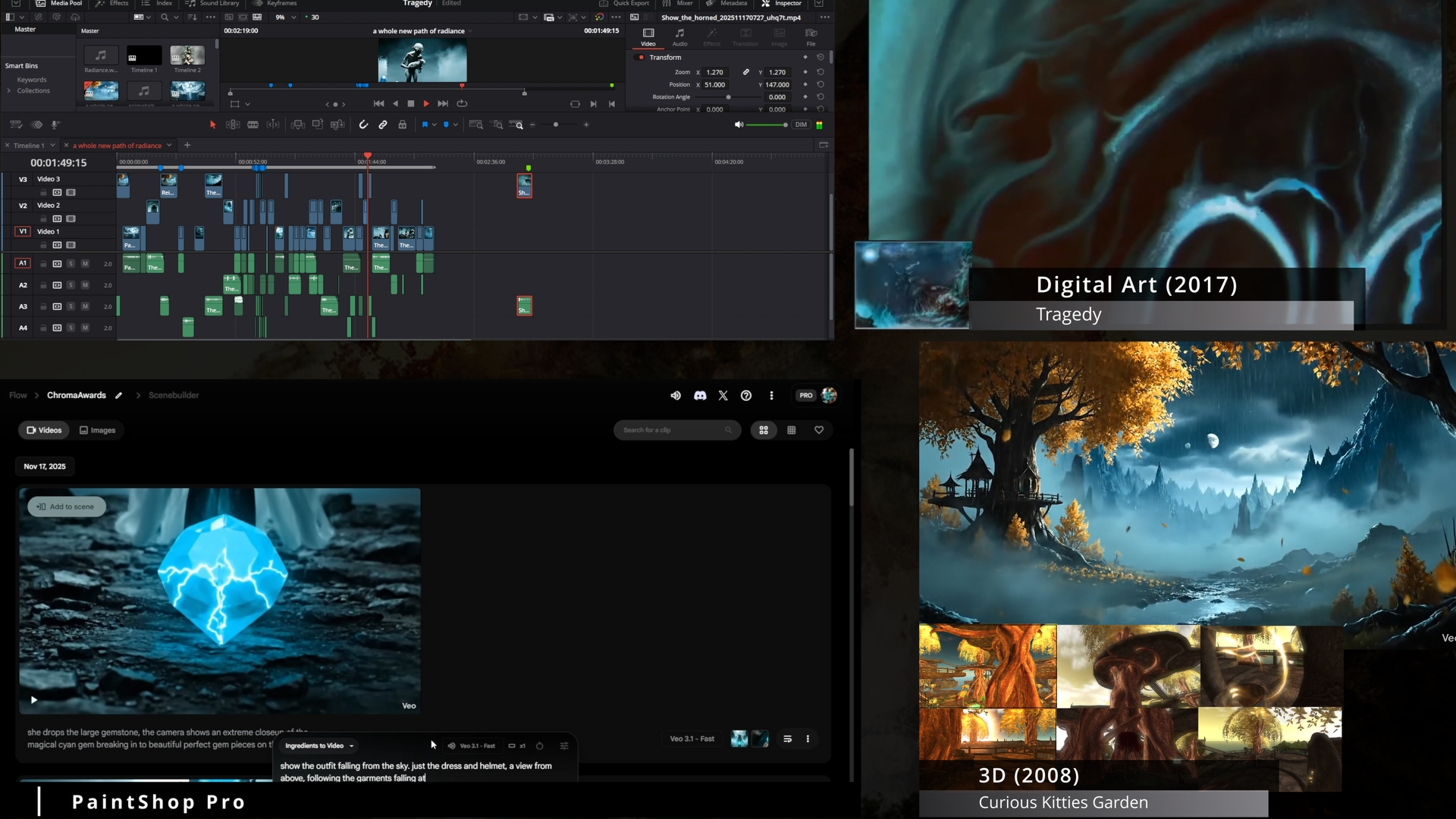Open the Audio tab in Inspector

pos(679,36)
